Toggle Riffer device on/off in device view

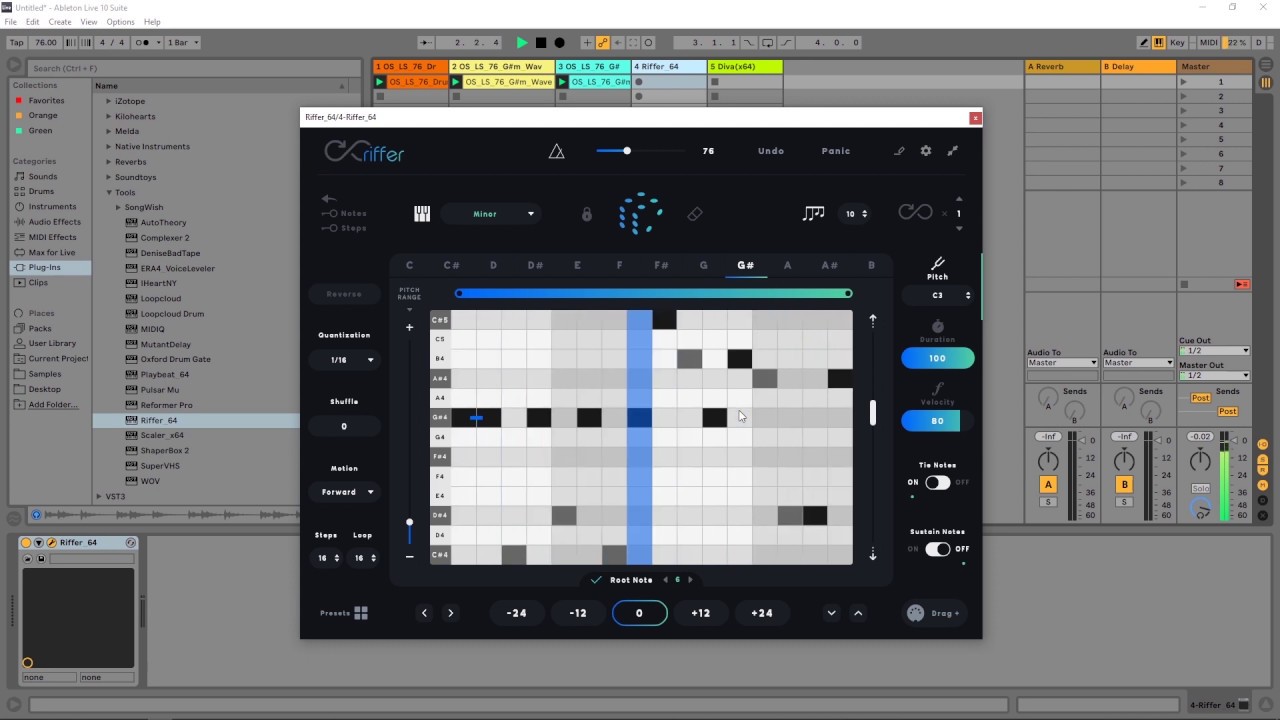pos(27,543)
